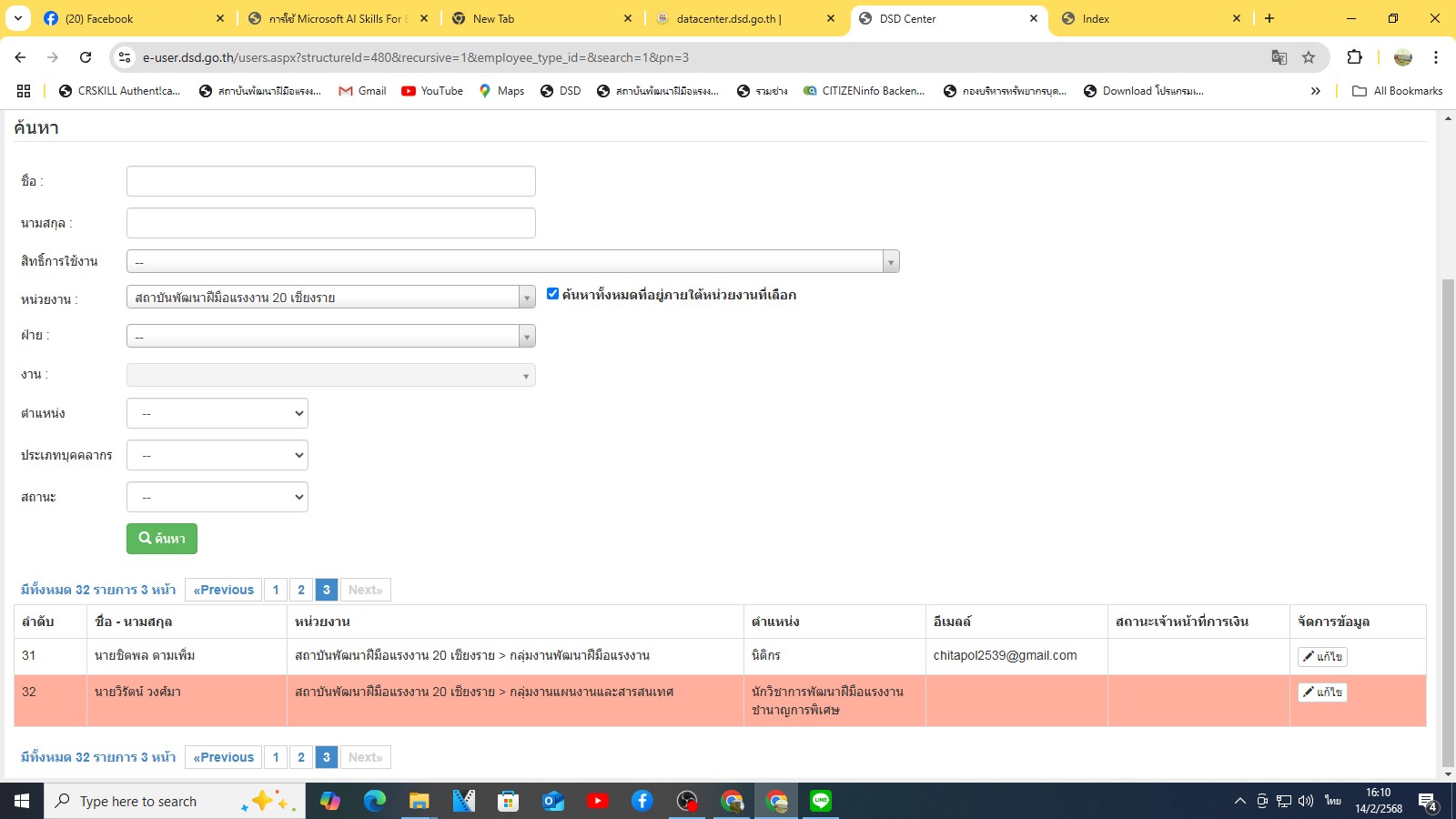This screenshot has height=819, width=1456.
Task: Open the browser extensions puzzle icon
Action: coord(1354,57)
